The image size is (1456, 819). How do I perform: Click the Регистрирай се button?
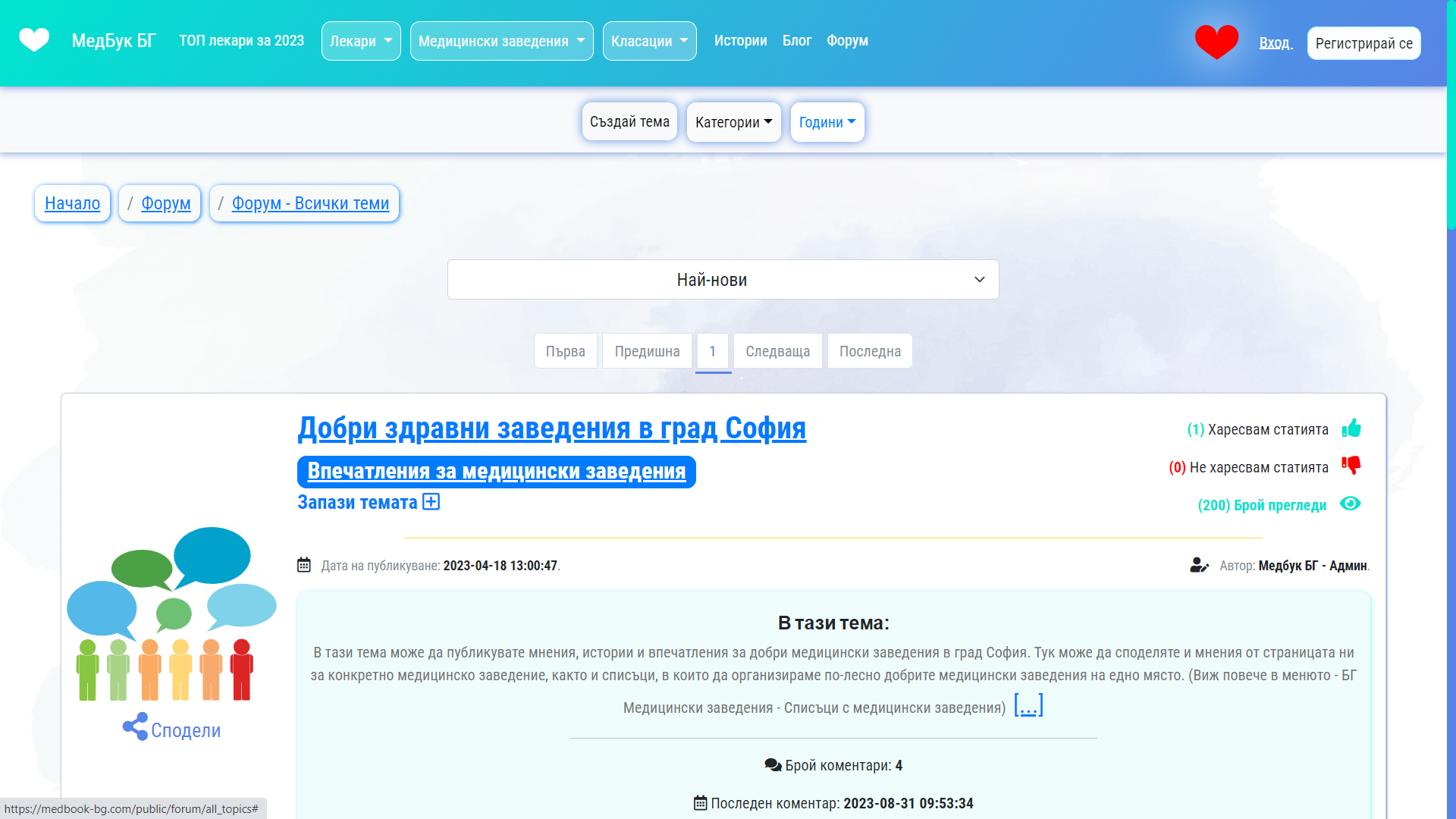[x=1363, y=42]
